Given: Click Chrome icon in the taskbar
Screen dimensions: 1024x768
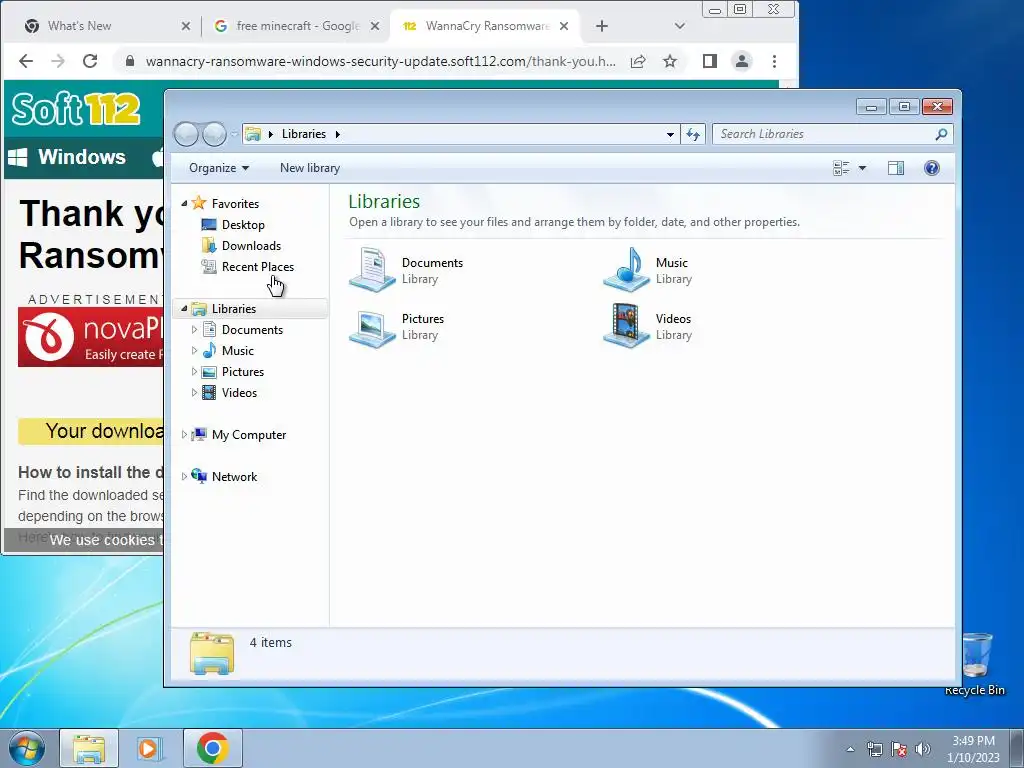Looking at the screenshot, I should [x=212, y=748].
